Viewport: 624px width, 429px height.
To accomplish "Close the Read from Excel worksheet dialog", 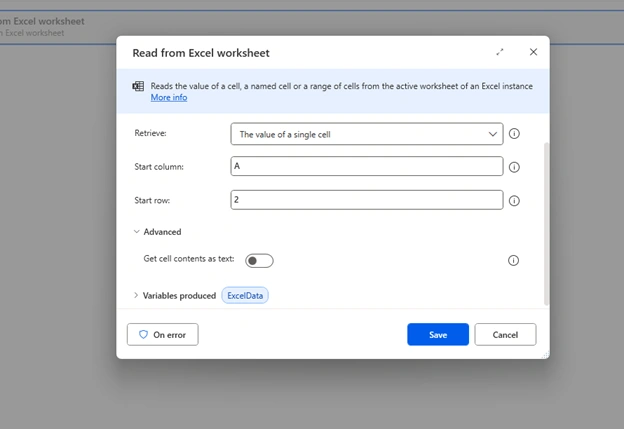I will click(x=533, y=52).
